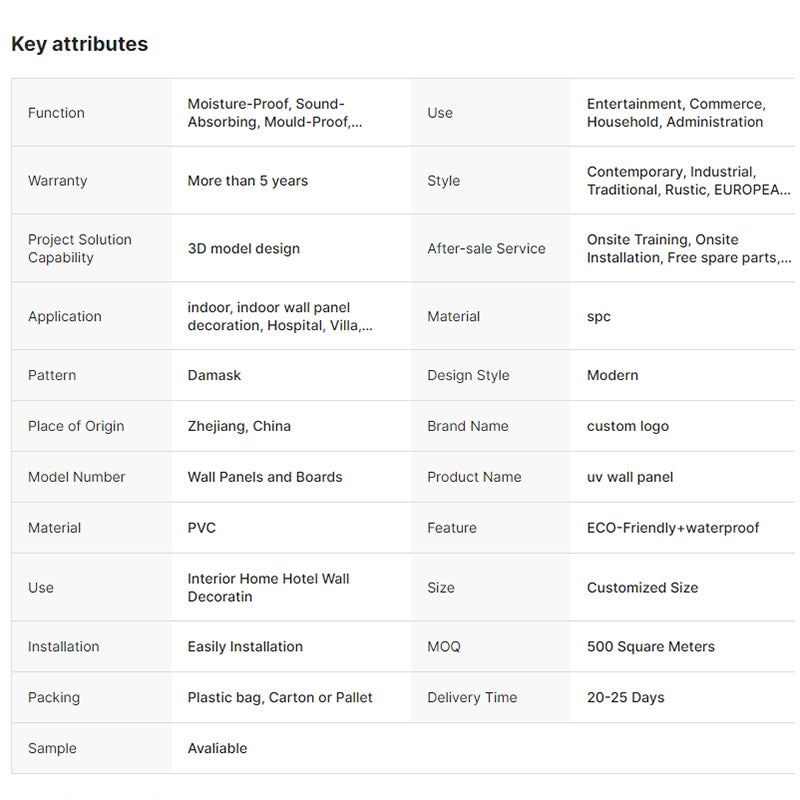Select the spc material value
Image resolution: width=800 pixels, height=800 pixels.
coord(599,317)
